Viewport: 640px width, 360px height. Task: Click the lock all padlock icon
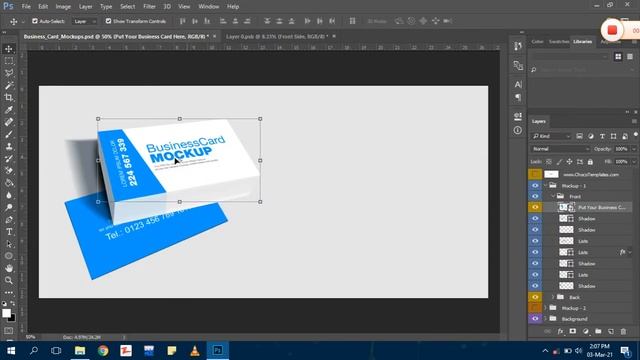(x=590, y=162)
